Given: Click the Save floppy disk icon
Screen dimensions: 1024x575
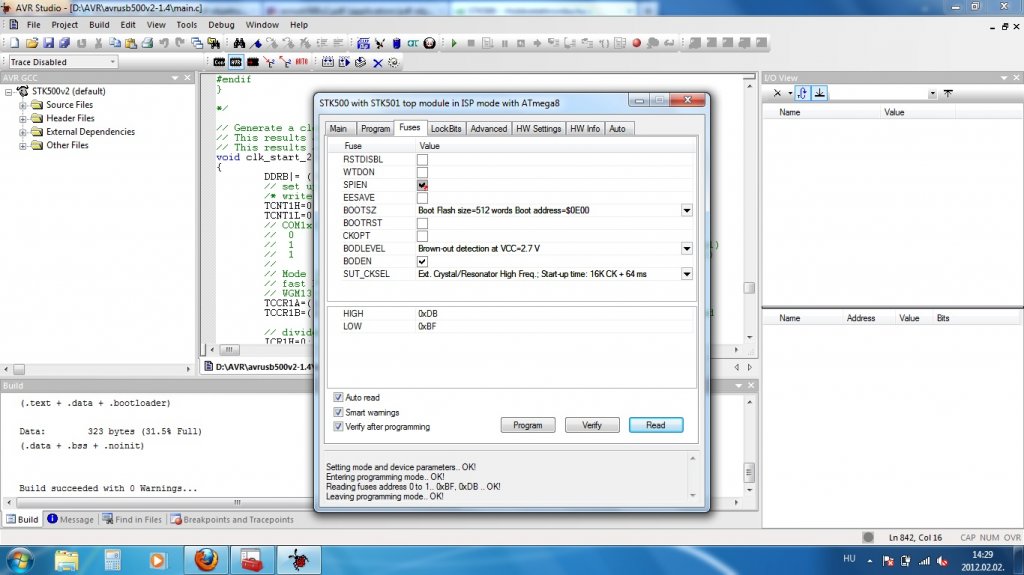Looking at the screenshot, I should click(48, 43).
